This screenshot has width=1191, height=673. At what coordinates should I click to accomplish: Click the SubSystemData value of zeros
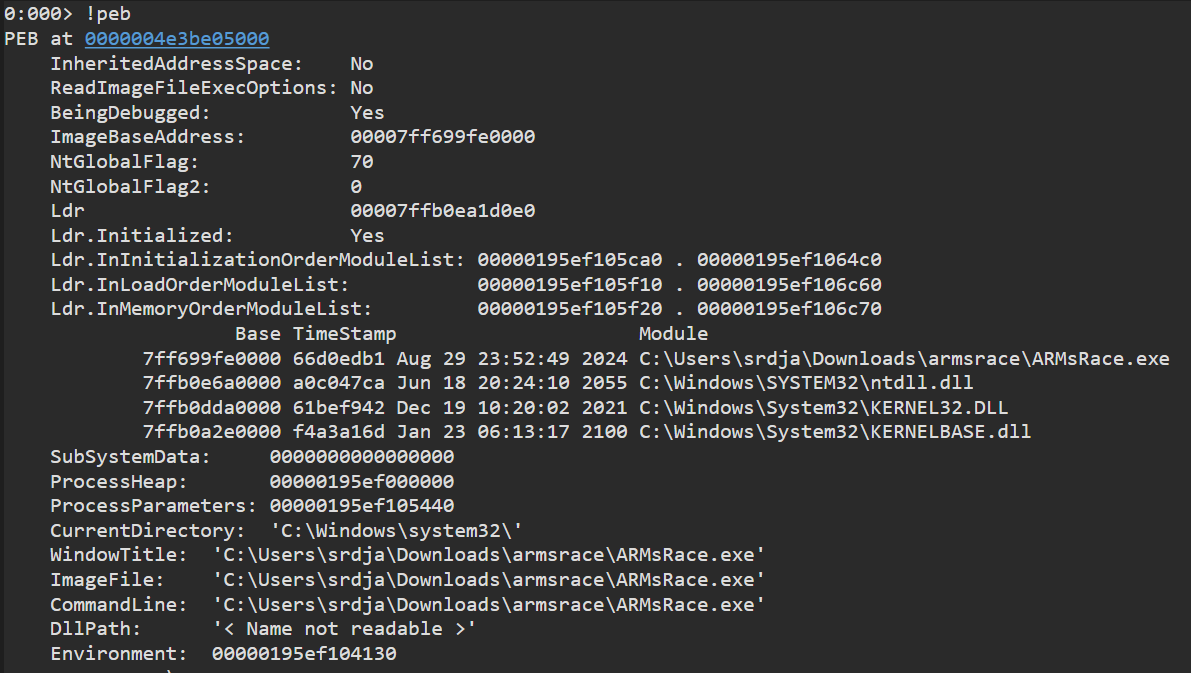(362, 457)
